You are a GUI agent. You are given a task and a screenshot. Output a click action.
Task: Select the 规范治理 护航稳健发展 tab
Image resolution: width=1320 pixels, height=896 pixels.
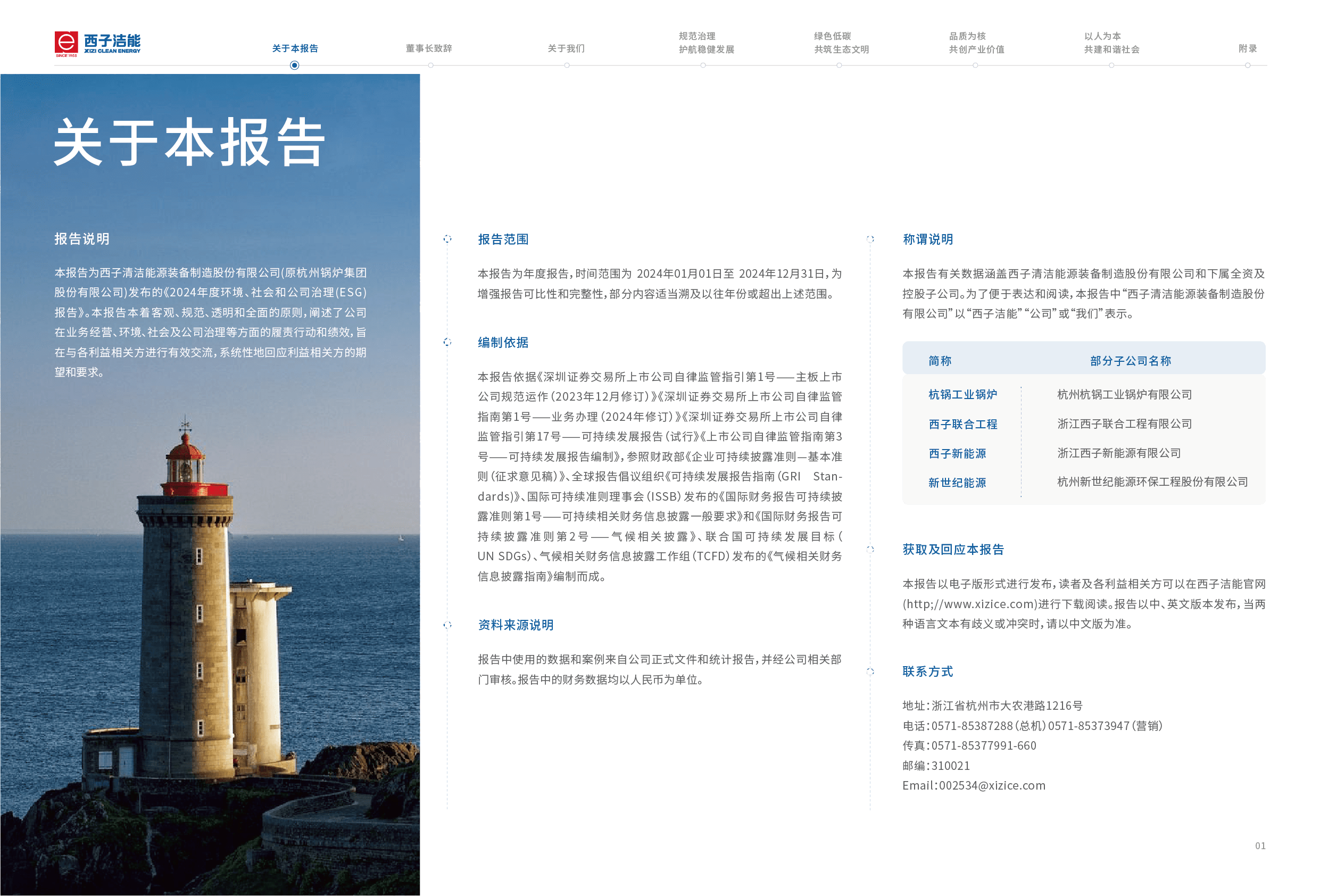tap(706, 43)
